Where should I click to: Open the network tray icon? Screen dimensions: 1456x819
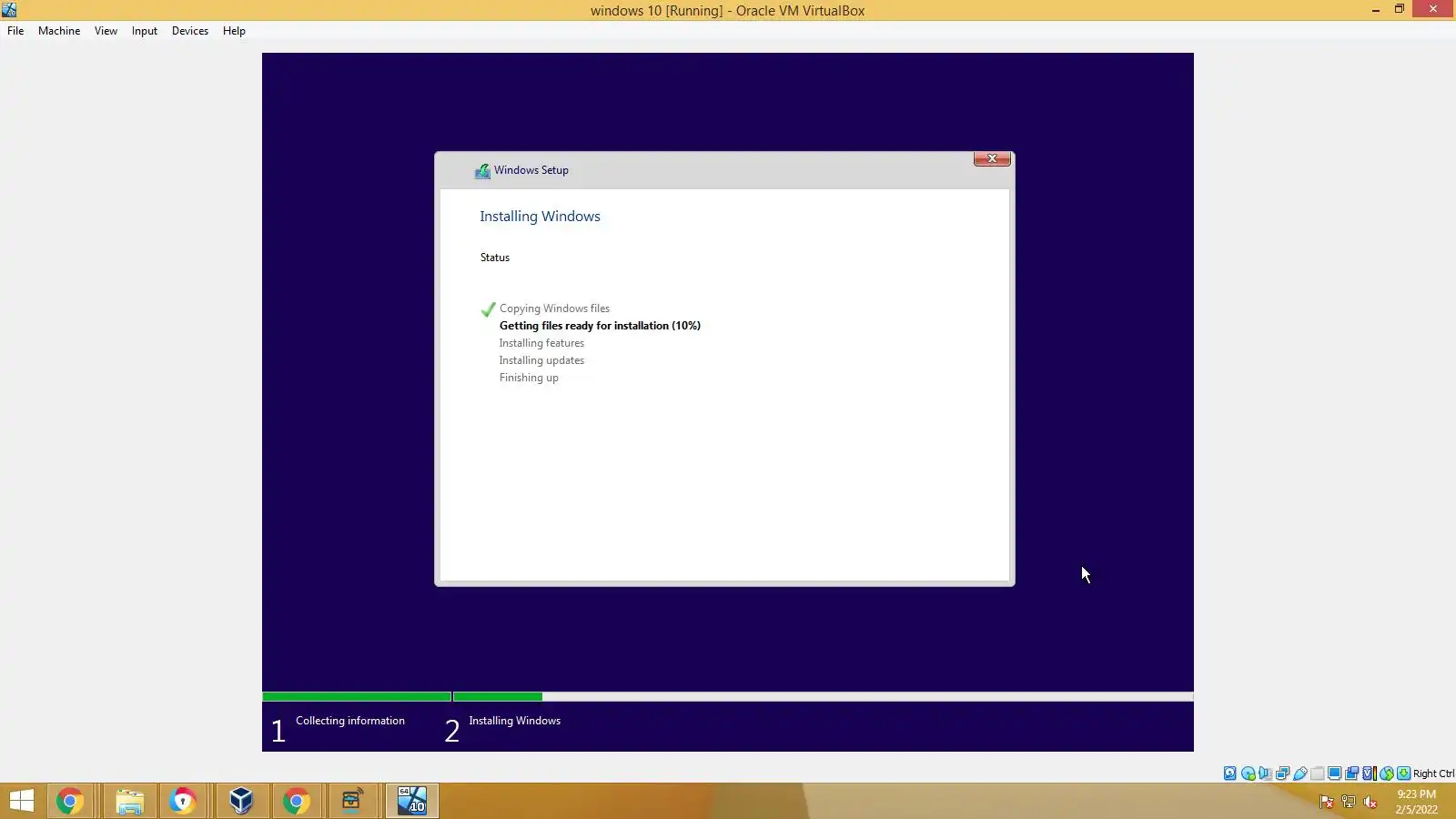click(x=1349, y=802)
